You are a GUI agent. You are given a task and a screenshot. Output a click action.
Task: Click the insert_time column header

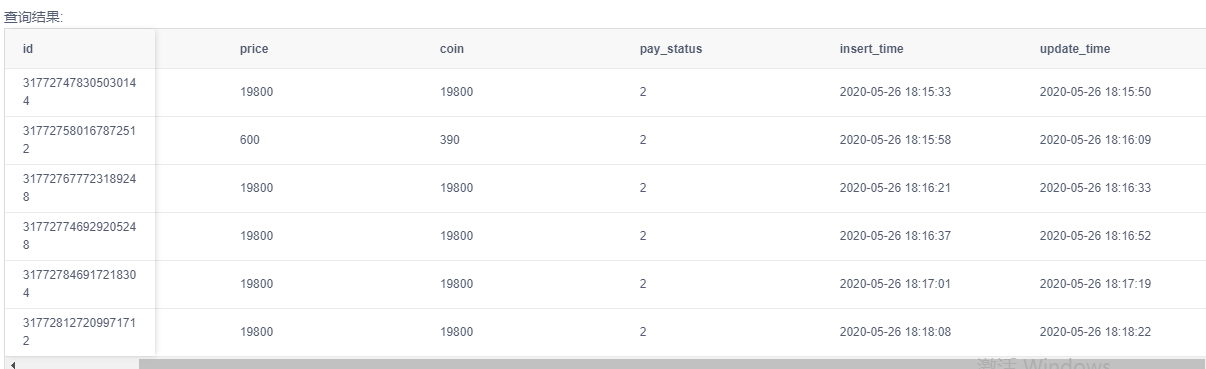[x=872, y=49]
